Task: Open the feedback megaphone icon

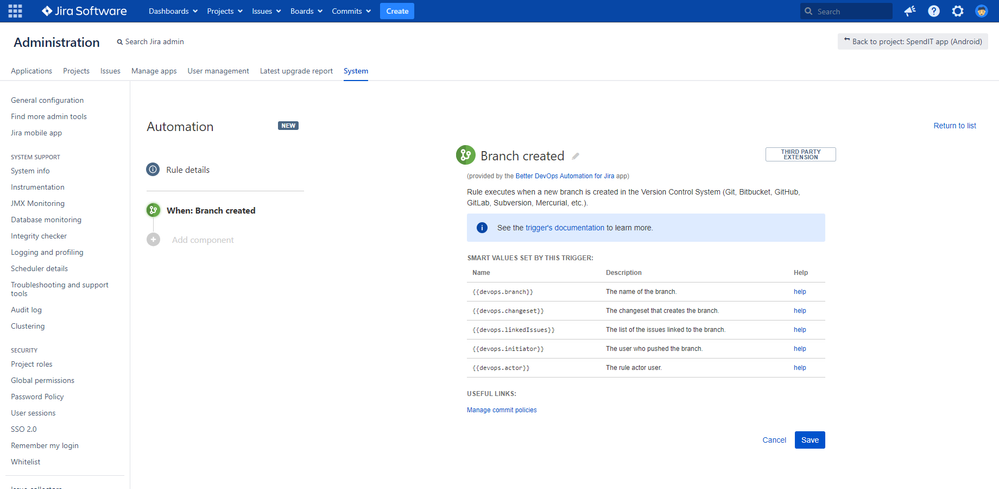Action: click(x=910, y=11)
